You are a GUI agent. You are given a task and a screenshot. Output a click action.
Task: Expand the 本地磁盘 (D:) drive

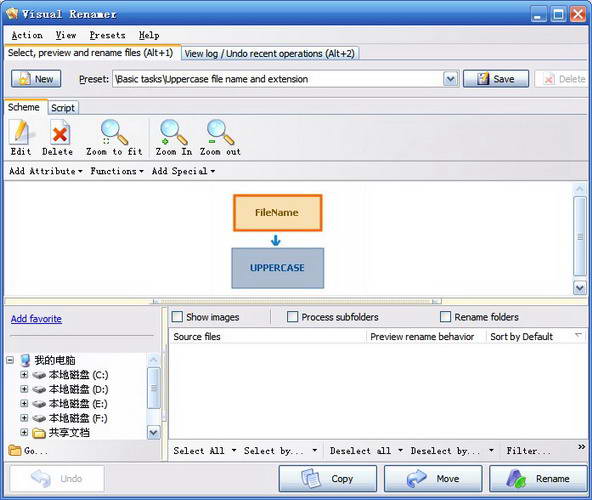tap(24, 389)
